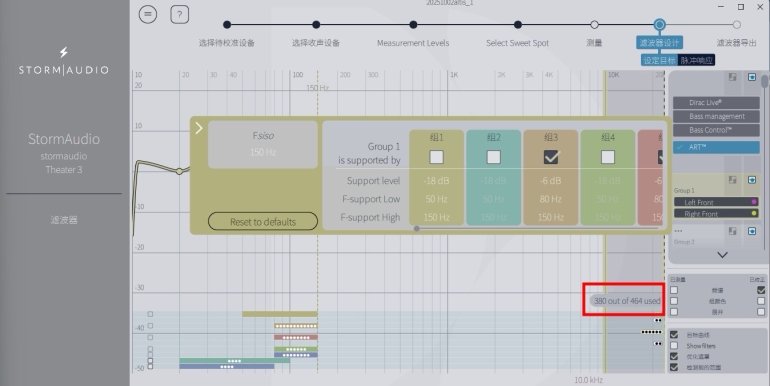Go to Measurement Levels step dot
The image size is (770, 386).
tap(413, 25)
